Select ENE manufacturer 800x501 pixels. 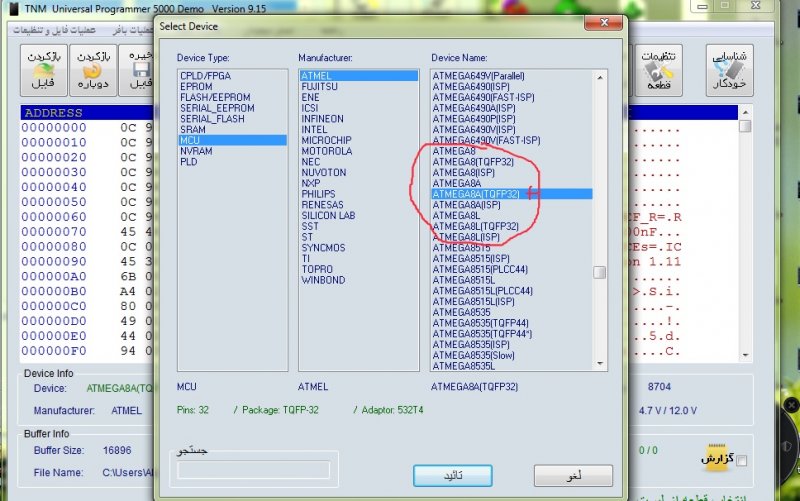click(310, 97)
